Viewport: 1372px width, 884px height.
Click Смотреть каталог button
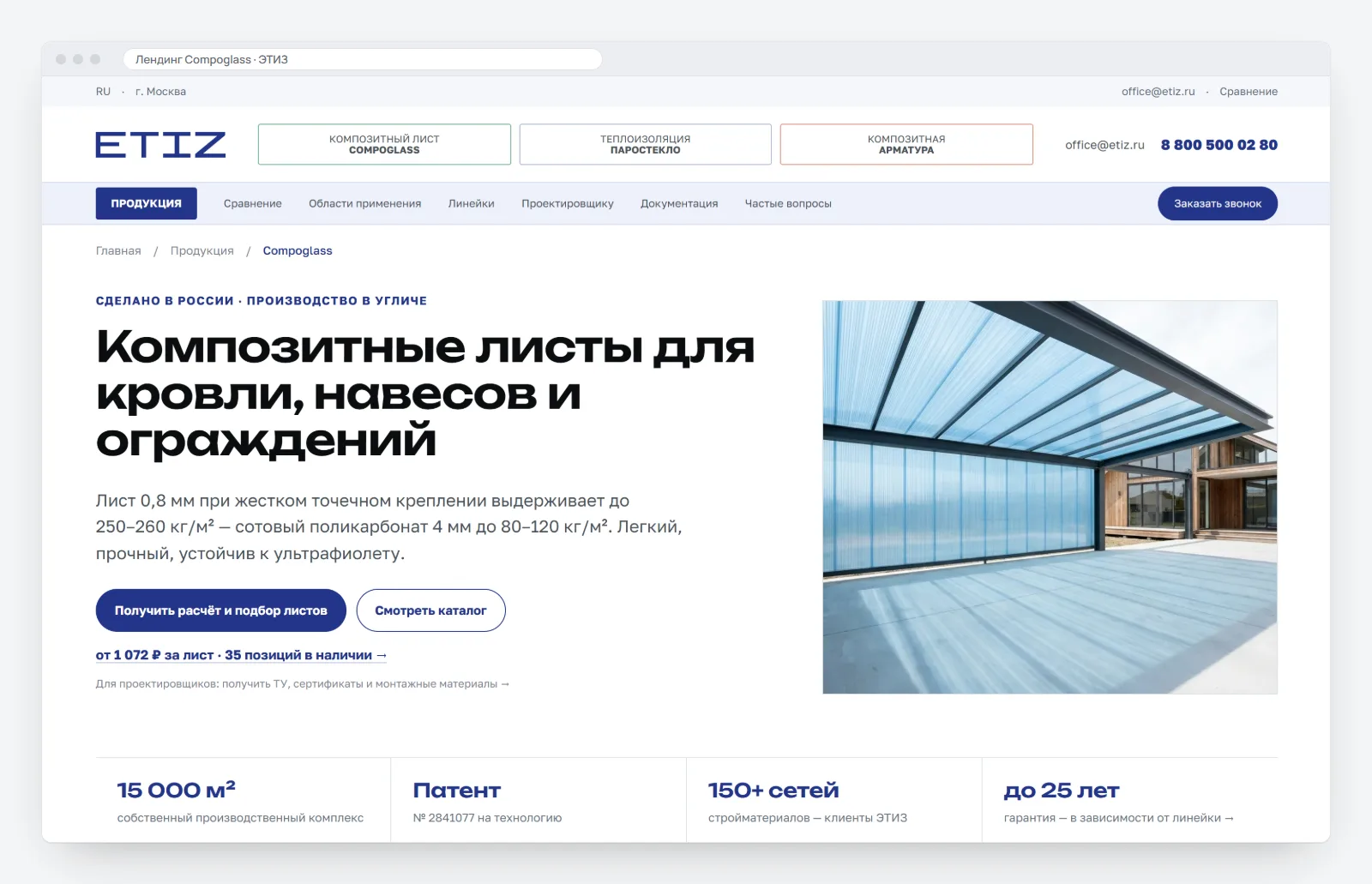[x=430, y=610]
